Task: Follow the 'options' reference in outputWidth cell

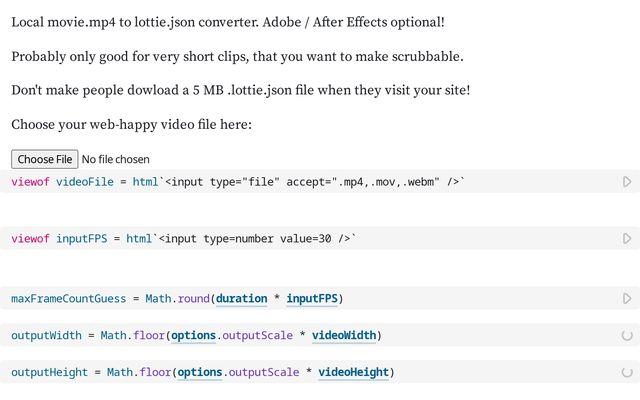Action: click(x=194, y=335)
